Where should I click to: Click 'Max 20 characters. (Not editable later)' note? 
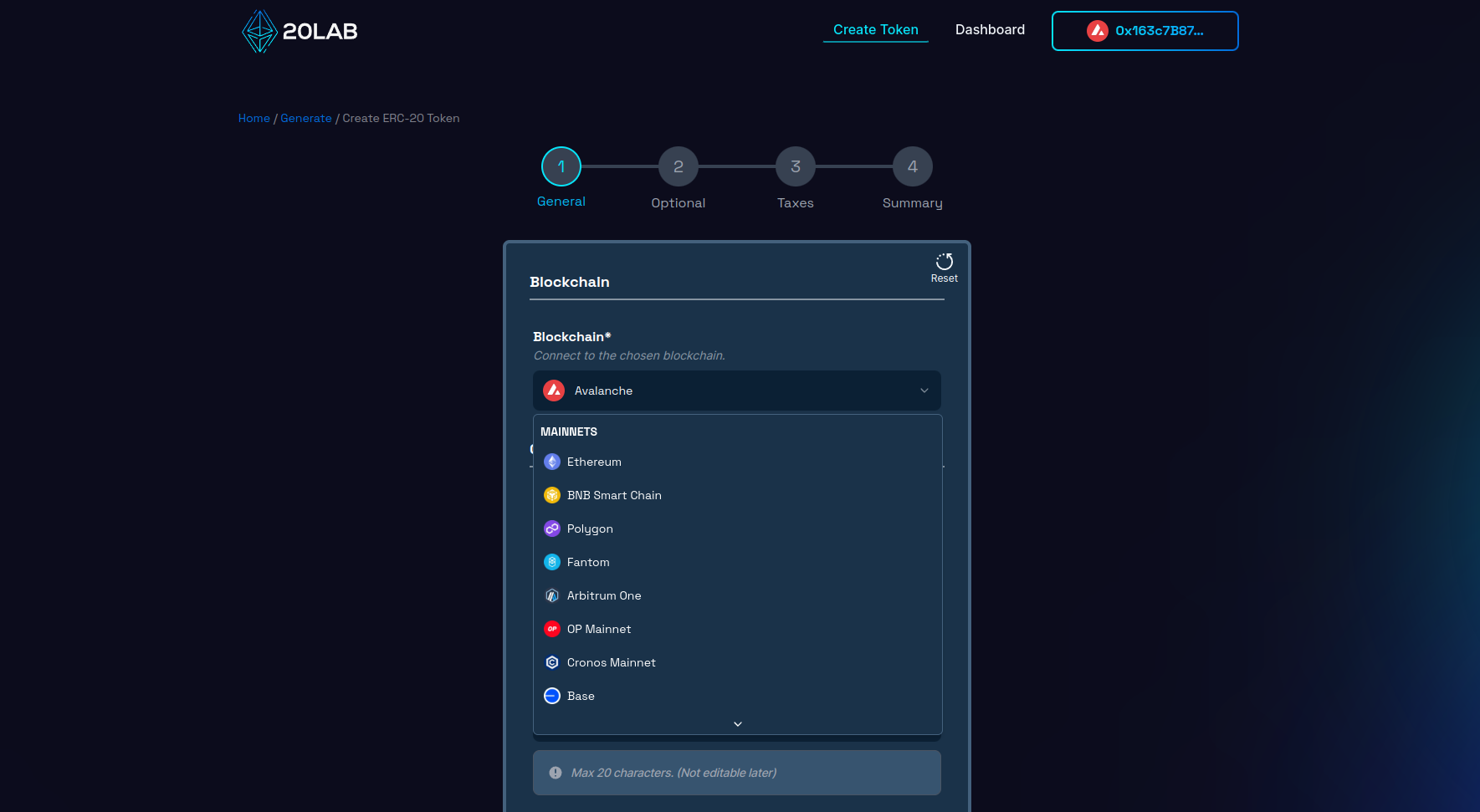673,773
